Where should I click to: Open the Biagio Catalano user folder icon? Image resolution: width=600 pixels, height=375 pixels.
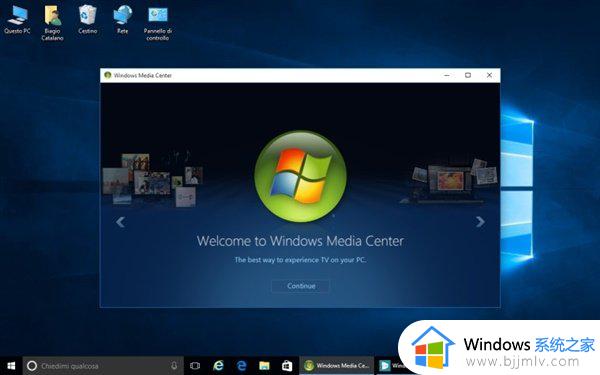click(x=52, y=23)
